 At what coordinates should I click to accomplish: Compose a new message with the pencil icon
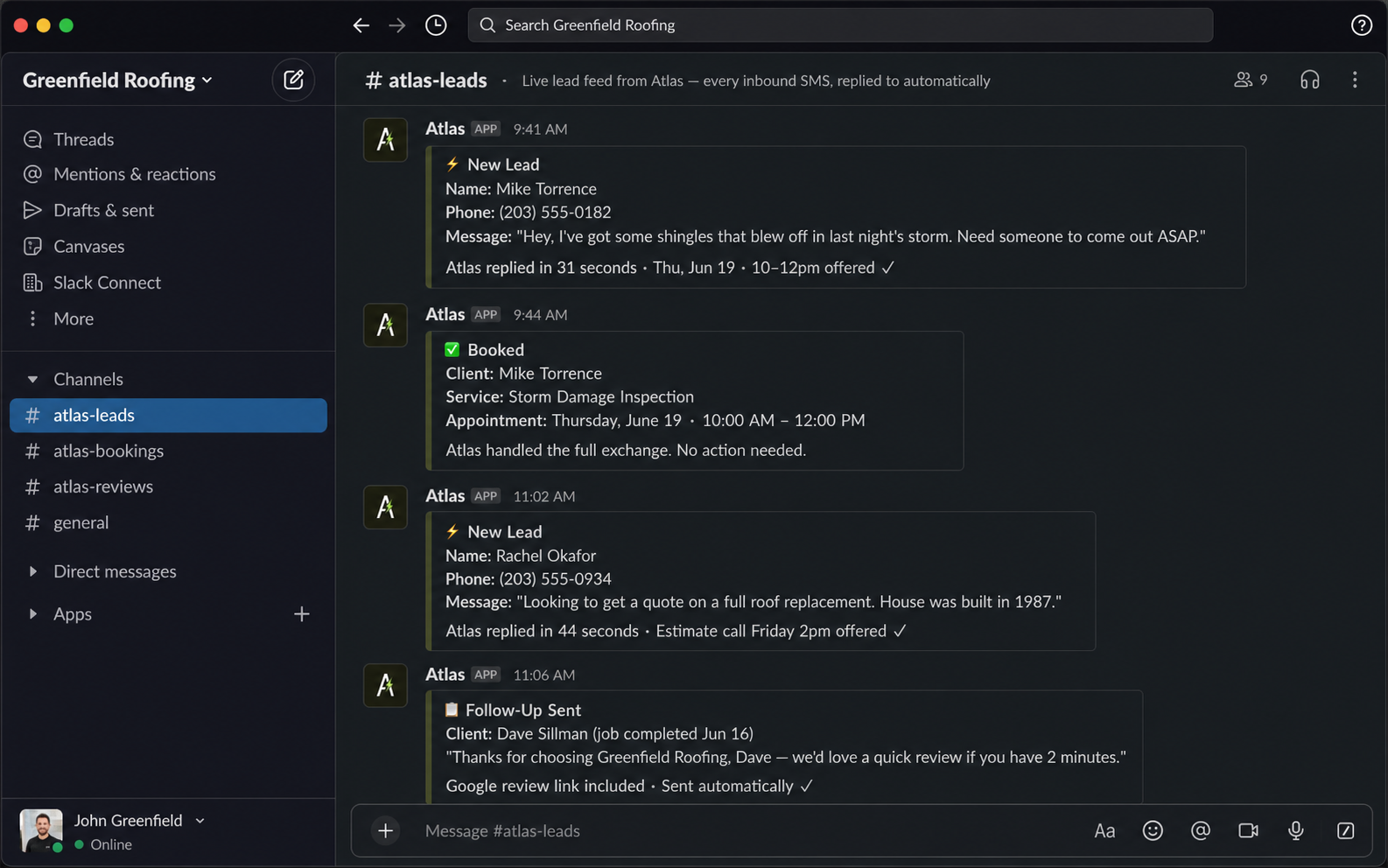[x=293, y=80]
